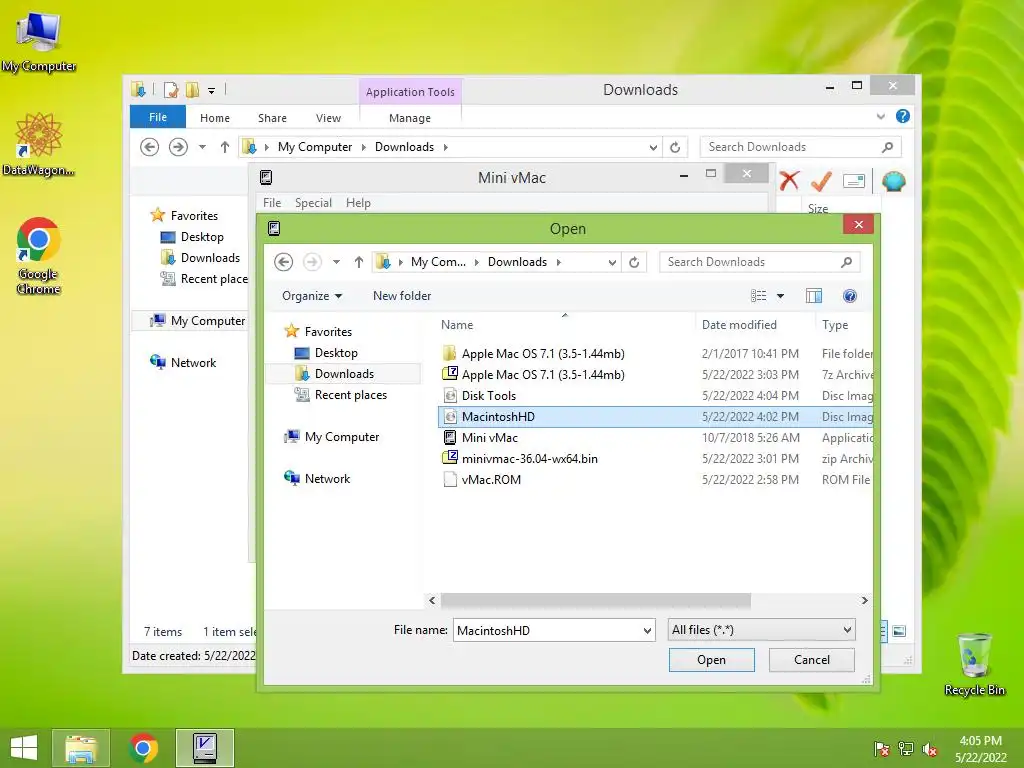Click the Open button

click(712, 660)
